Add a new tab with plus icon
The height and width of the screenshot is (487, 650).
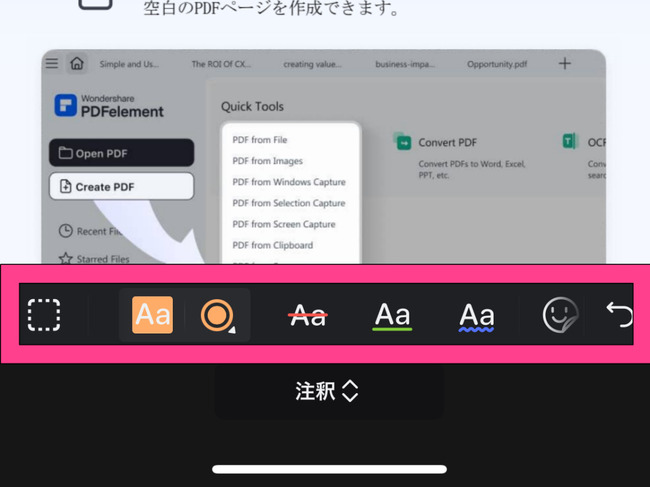click(x=565, y=63)
